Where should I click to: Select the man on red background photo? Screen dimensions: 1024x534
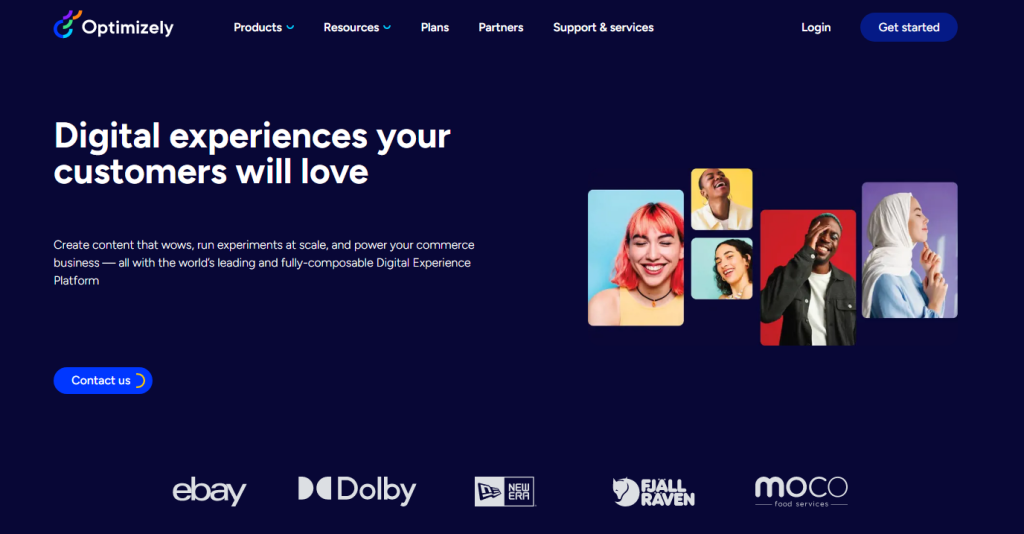pyautogui.click(x=808, y=277)
